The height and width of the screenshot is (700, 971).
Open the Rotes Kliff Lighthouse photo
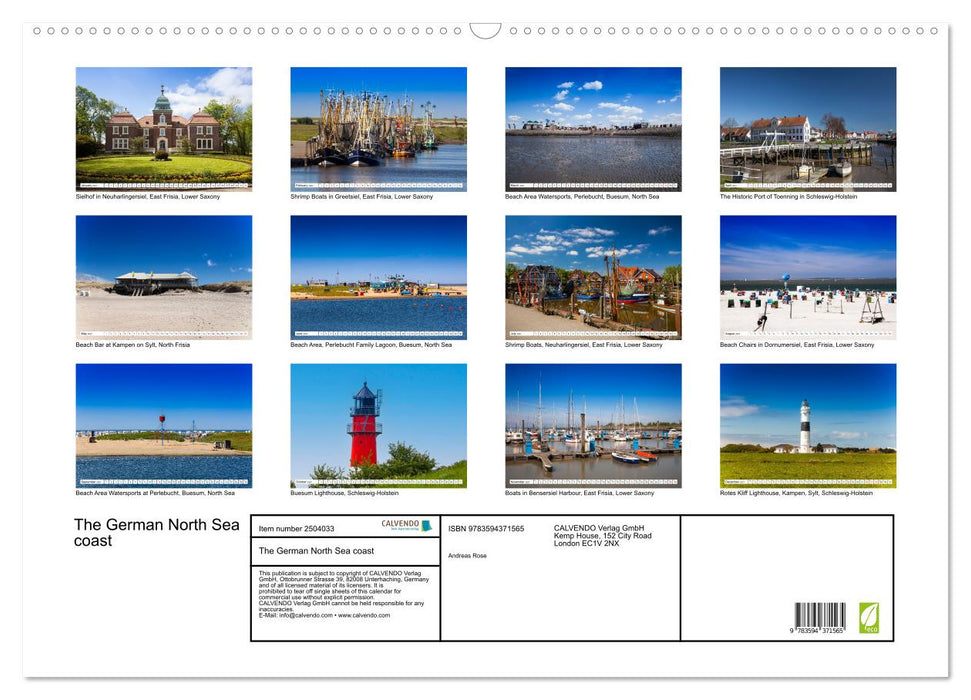(808, 426)
